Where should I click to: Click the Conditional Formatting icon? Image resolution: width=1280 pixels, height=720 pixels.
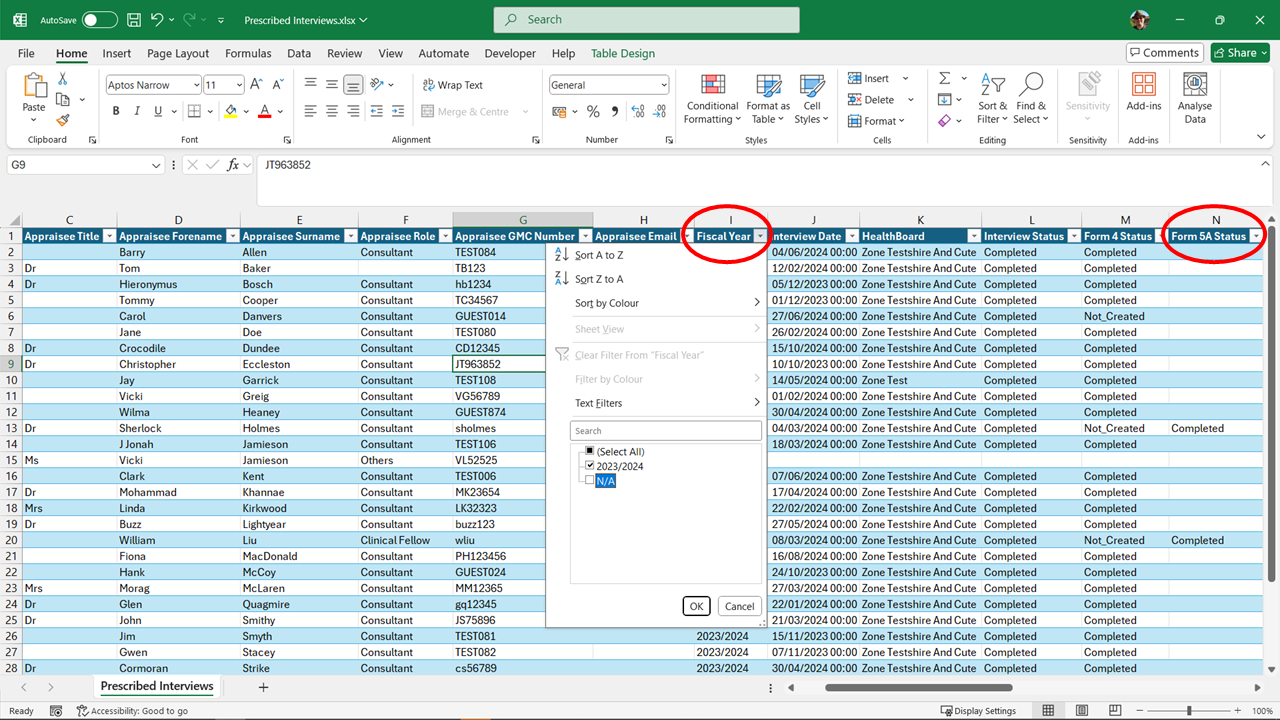tap(712, 86)
